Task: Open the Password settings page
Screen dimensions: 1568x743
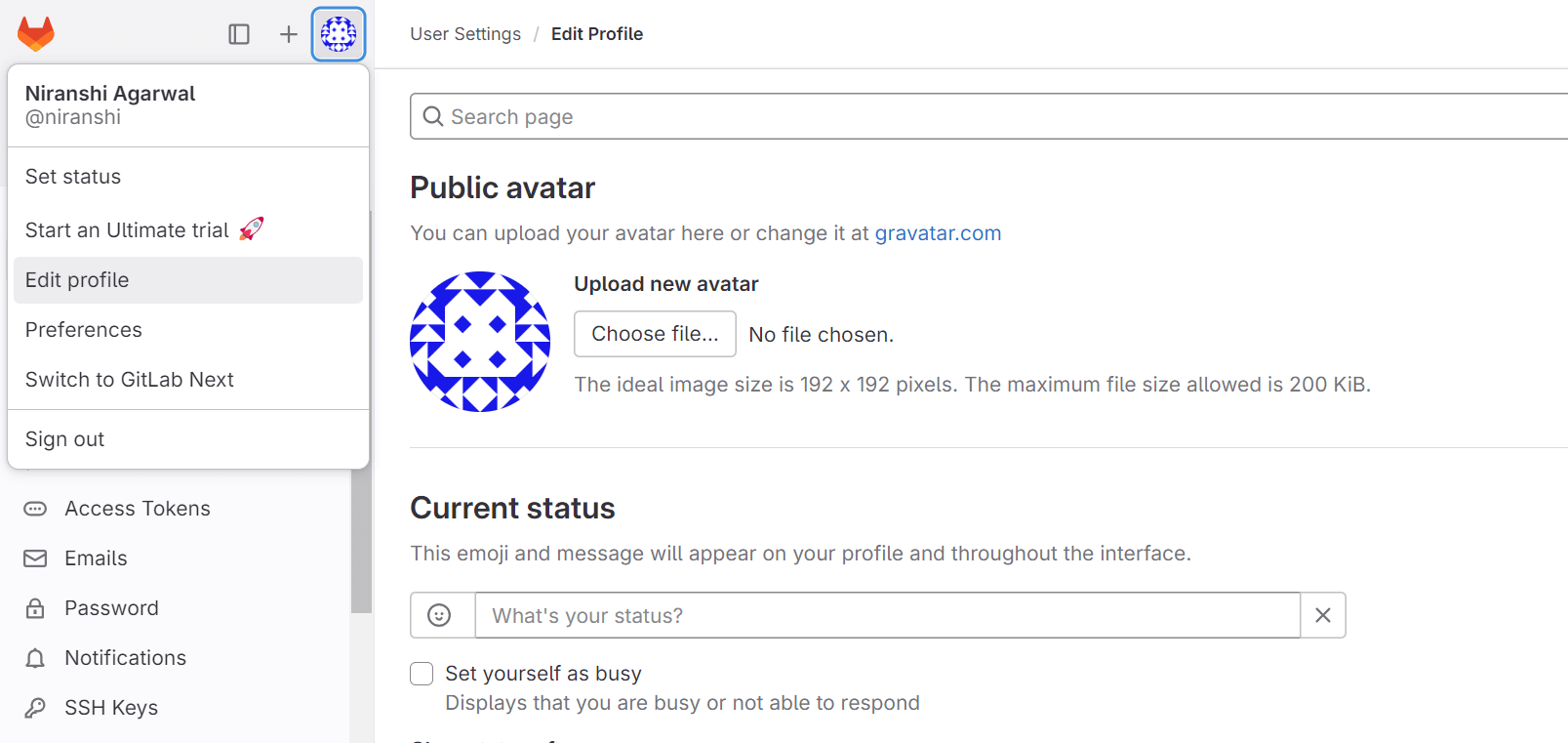Action: (111, 608)
